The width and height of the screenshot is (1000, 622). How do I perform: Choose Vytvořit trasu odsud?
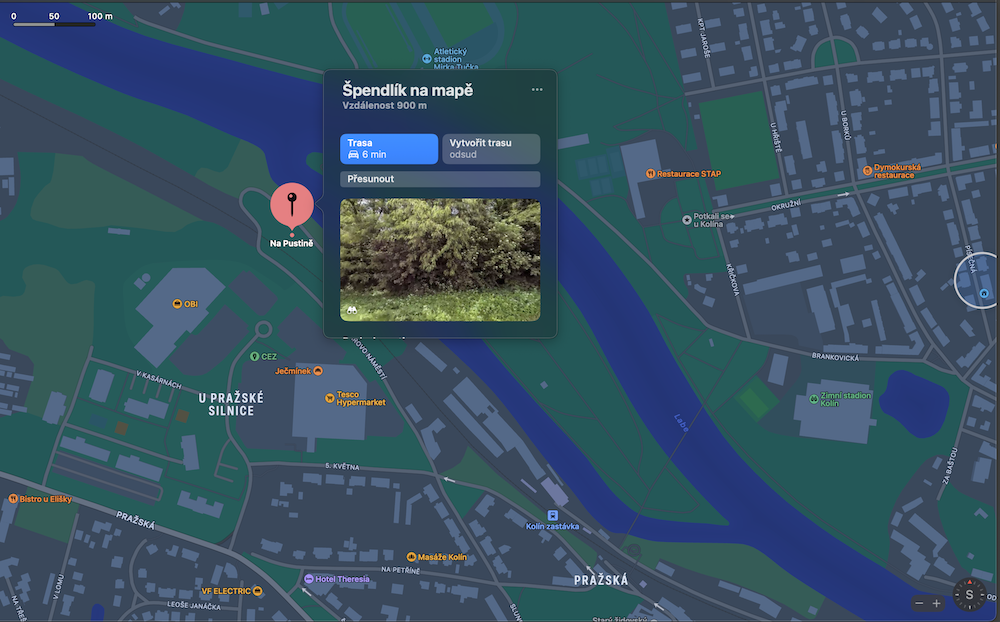click(x=491, y=149)
